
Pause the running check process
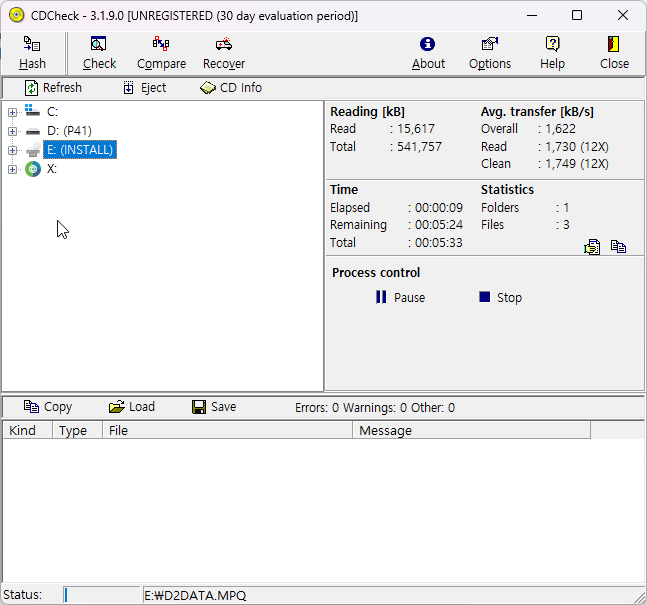[x=400, y=297]
